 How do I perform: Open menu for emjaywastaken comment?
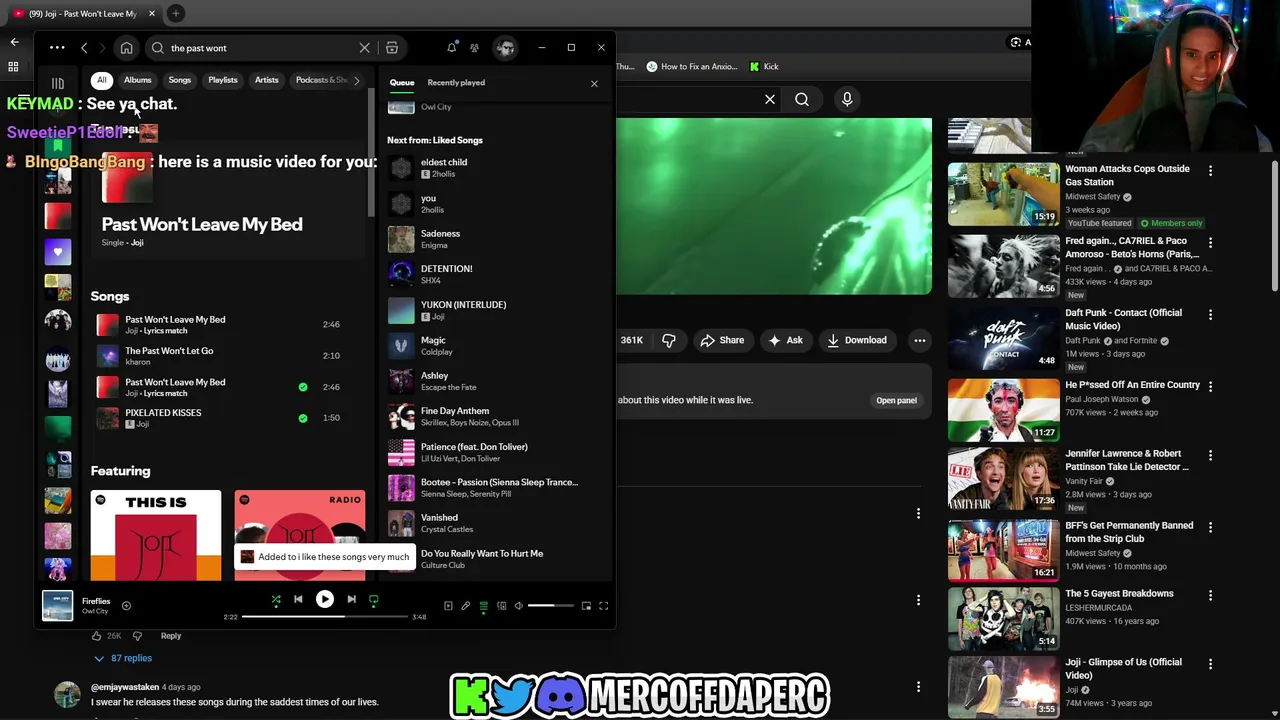(918, 686)
